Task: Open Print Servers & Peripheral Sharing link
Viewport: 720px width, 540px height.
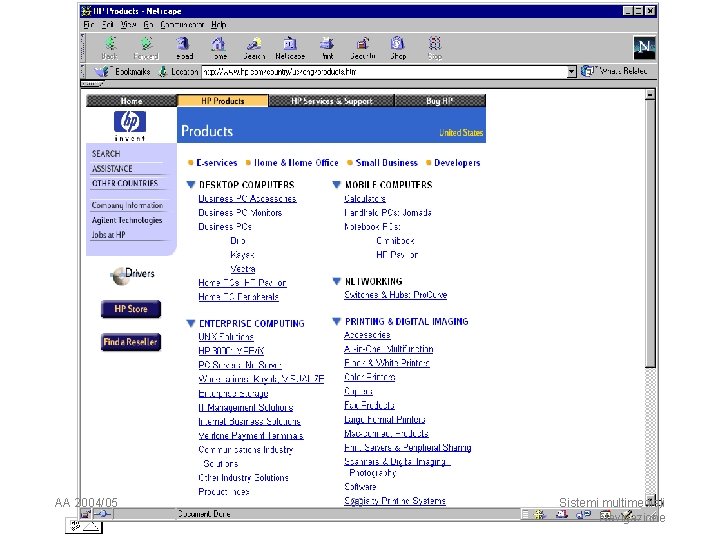Action: (x=408, y=447)
